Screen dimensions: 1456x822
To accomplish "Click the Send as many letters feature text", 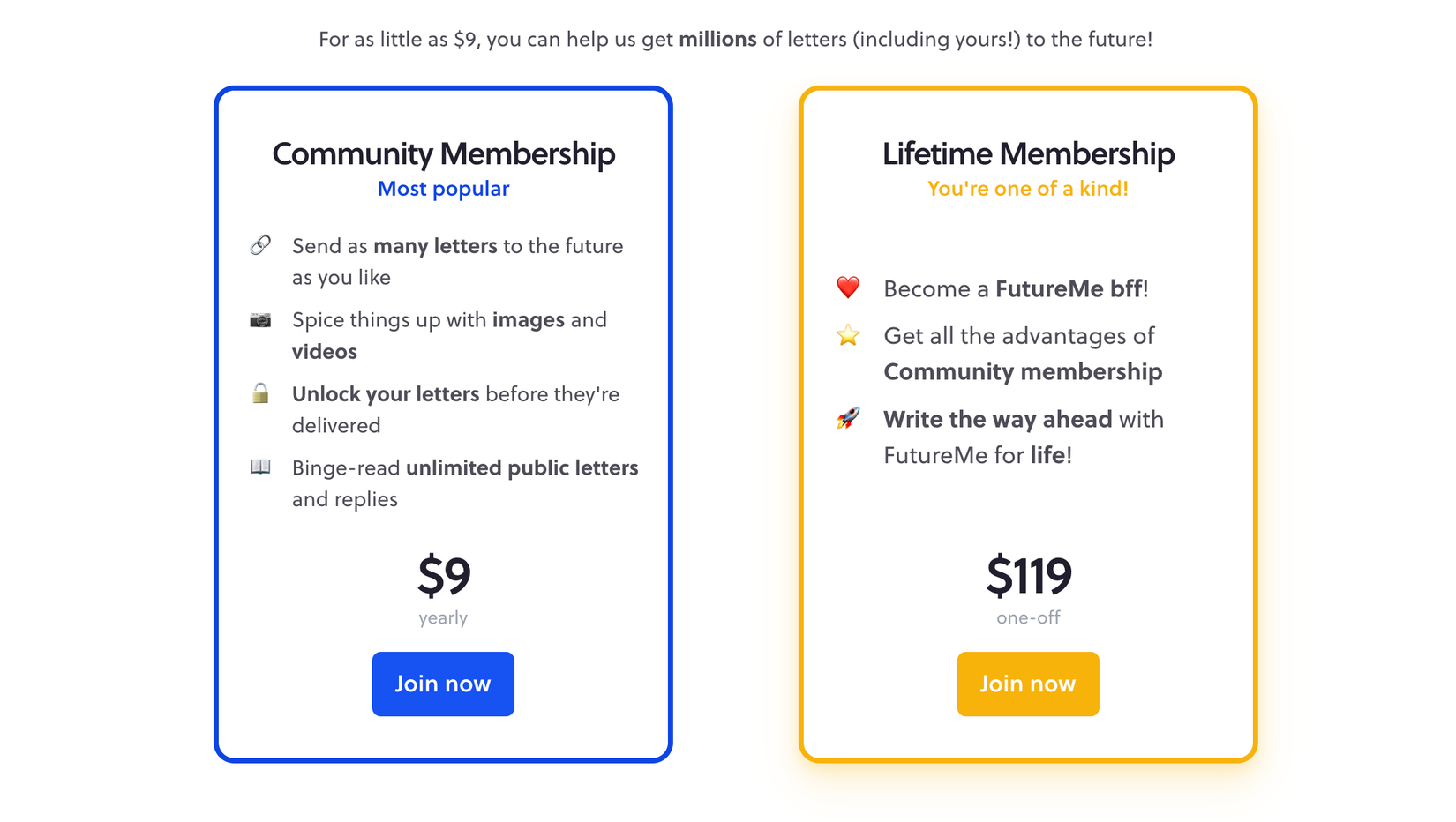I will pos(457,261).
